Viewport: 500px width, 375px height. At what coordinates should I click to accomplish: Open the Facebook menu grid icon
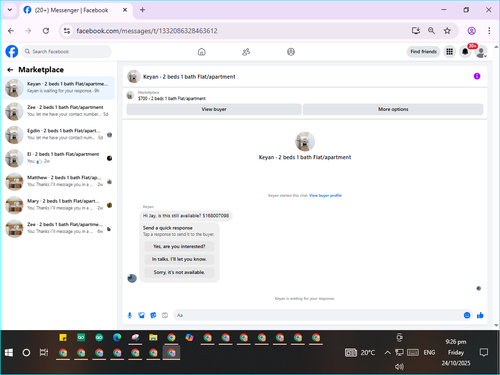pyautogui.click(x=449, y=52)
